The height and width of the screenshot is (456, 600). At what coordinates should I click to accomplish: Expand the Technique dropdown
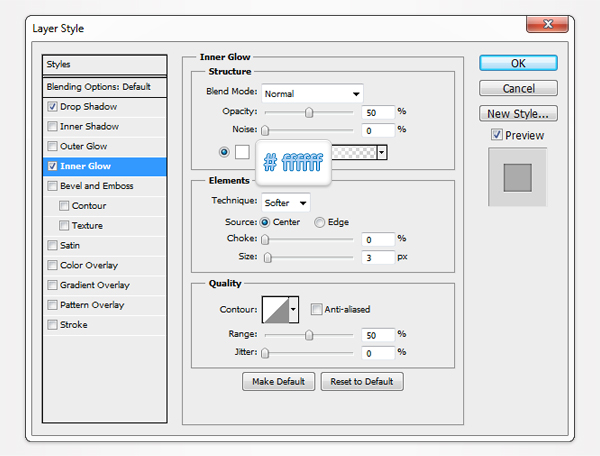285,203
